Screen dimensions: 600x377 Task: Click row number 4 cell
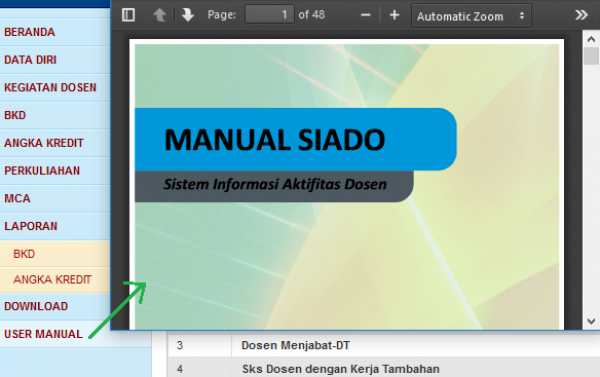click(x=199, y=367)
